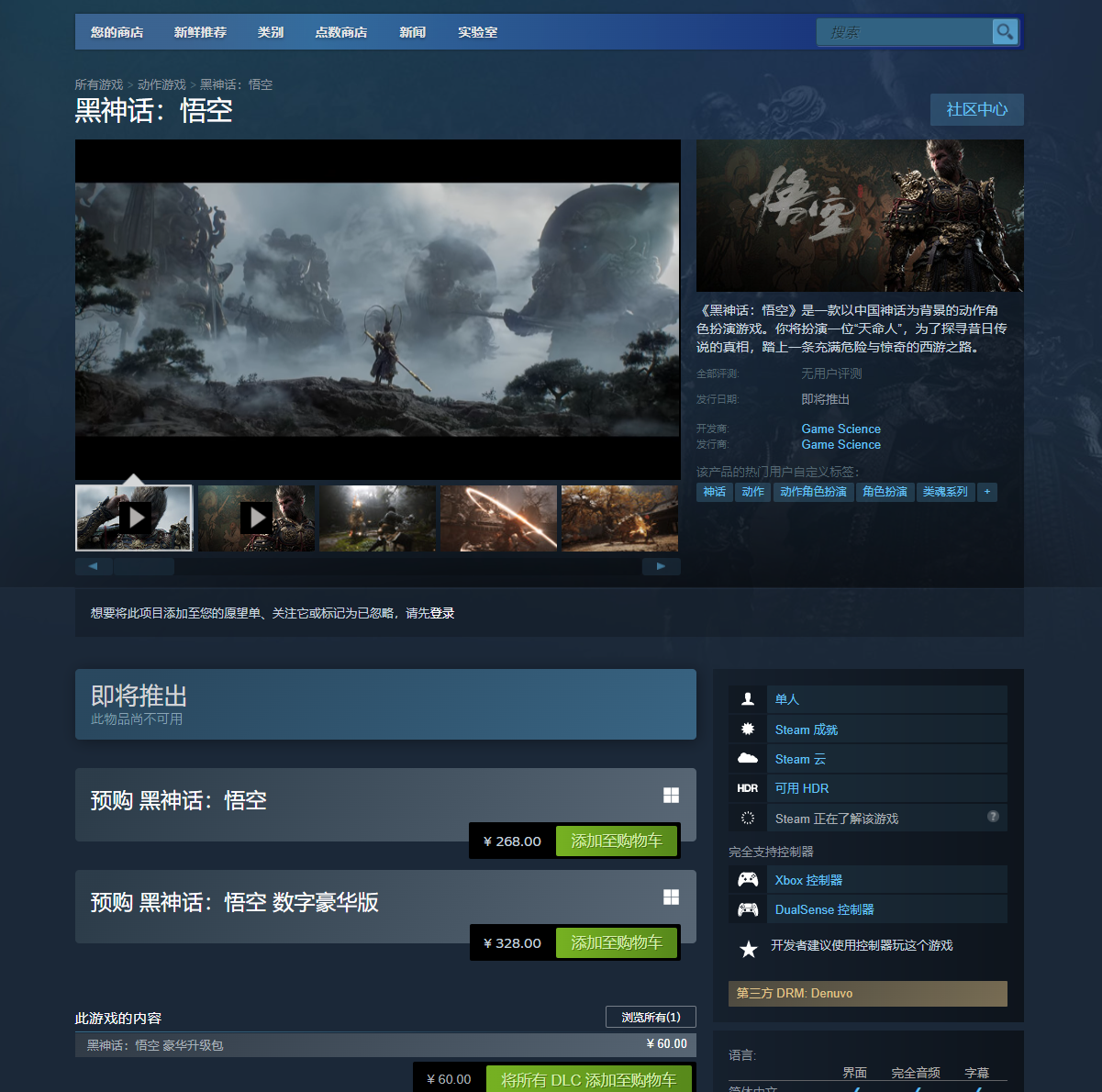Select the 类魂系列 tag
Viewport: 1102px width, 1092px height.
coord(945,492)
